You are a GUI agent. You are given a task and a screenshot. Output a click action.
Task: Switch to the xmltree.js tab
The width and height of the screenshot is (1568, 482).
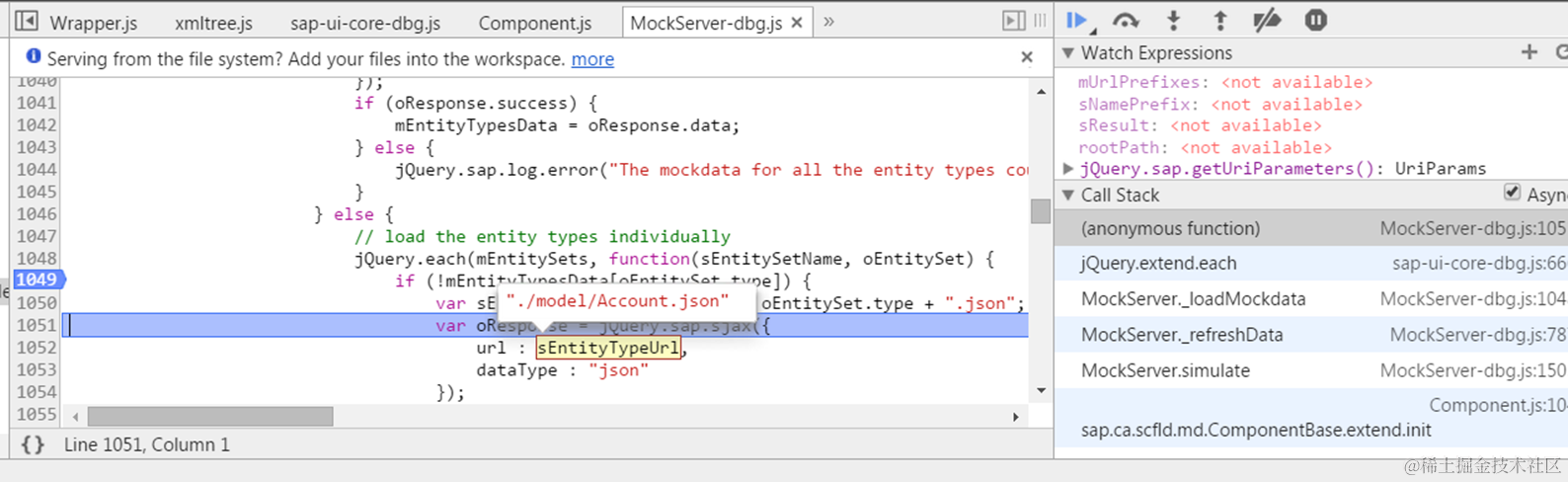213,22
